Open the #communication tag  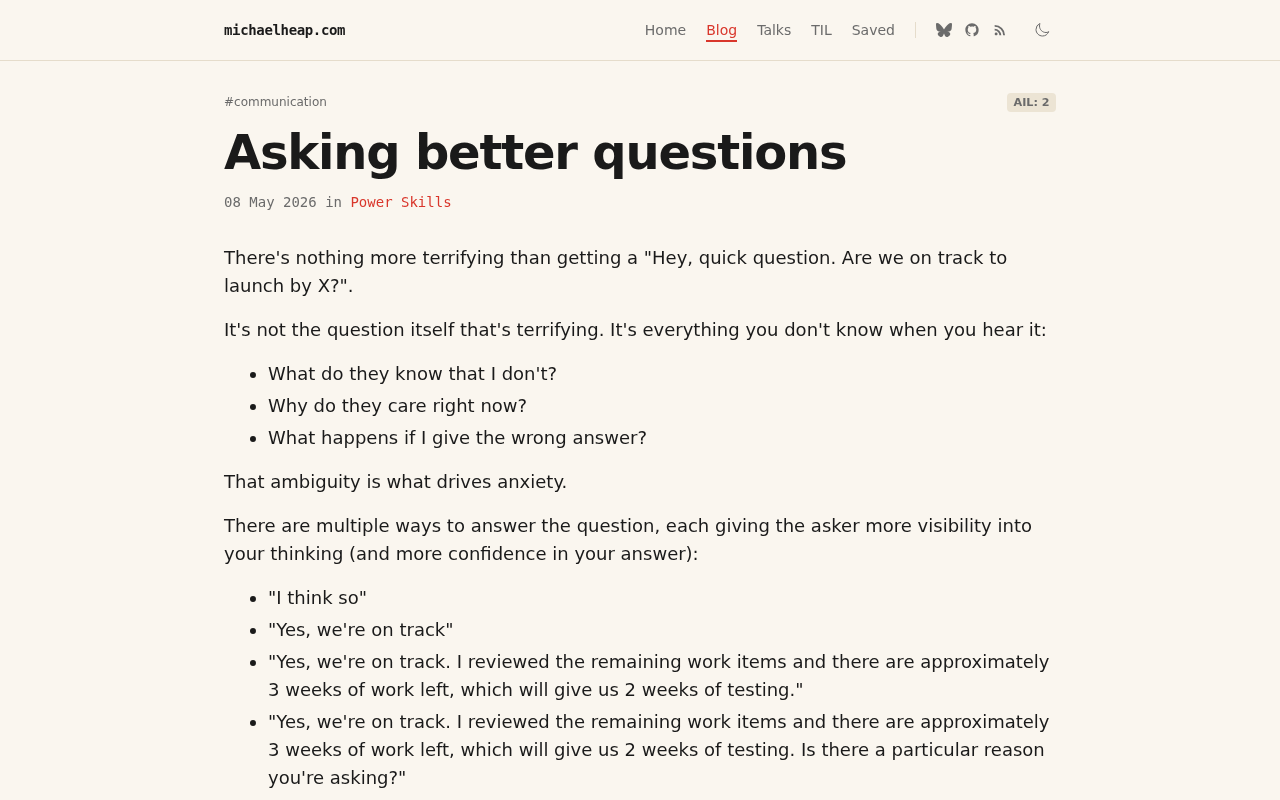pos(275,102)
